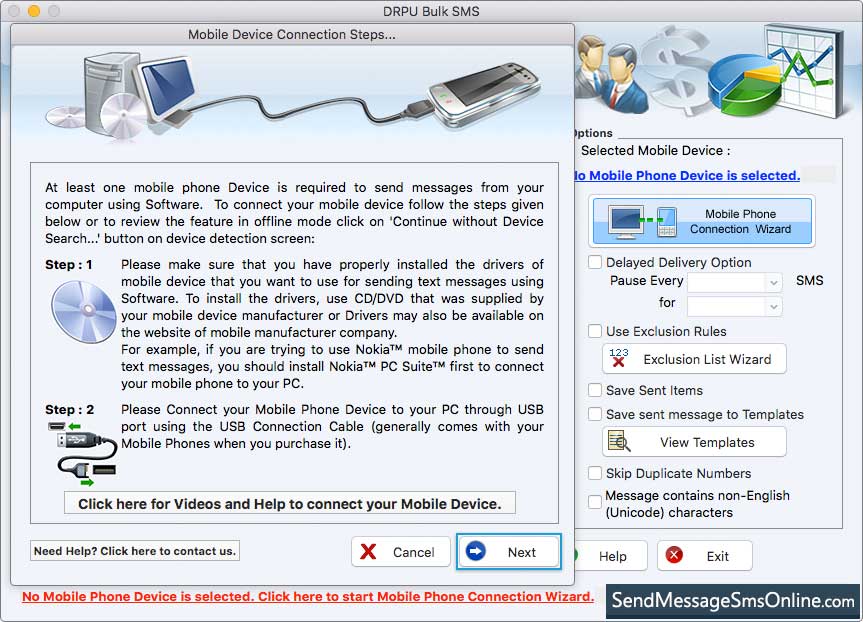Click the Exit button in main window

pos(704,556)
